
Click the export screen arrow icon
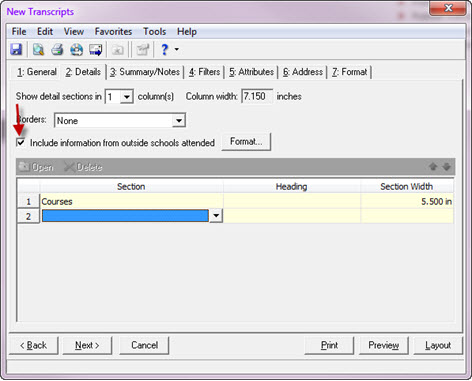coord(96,50)
